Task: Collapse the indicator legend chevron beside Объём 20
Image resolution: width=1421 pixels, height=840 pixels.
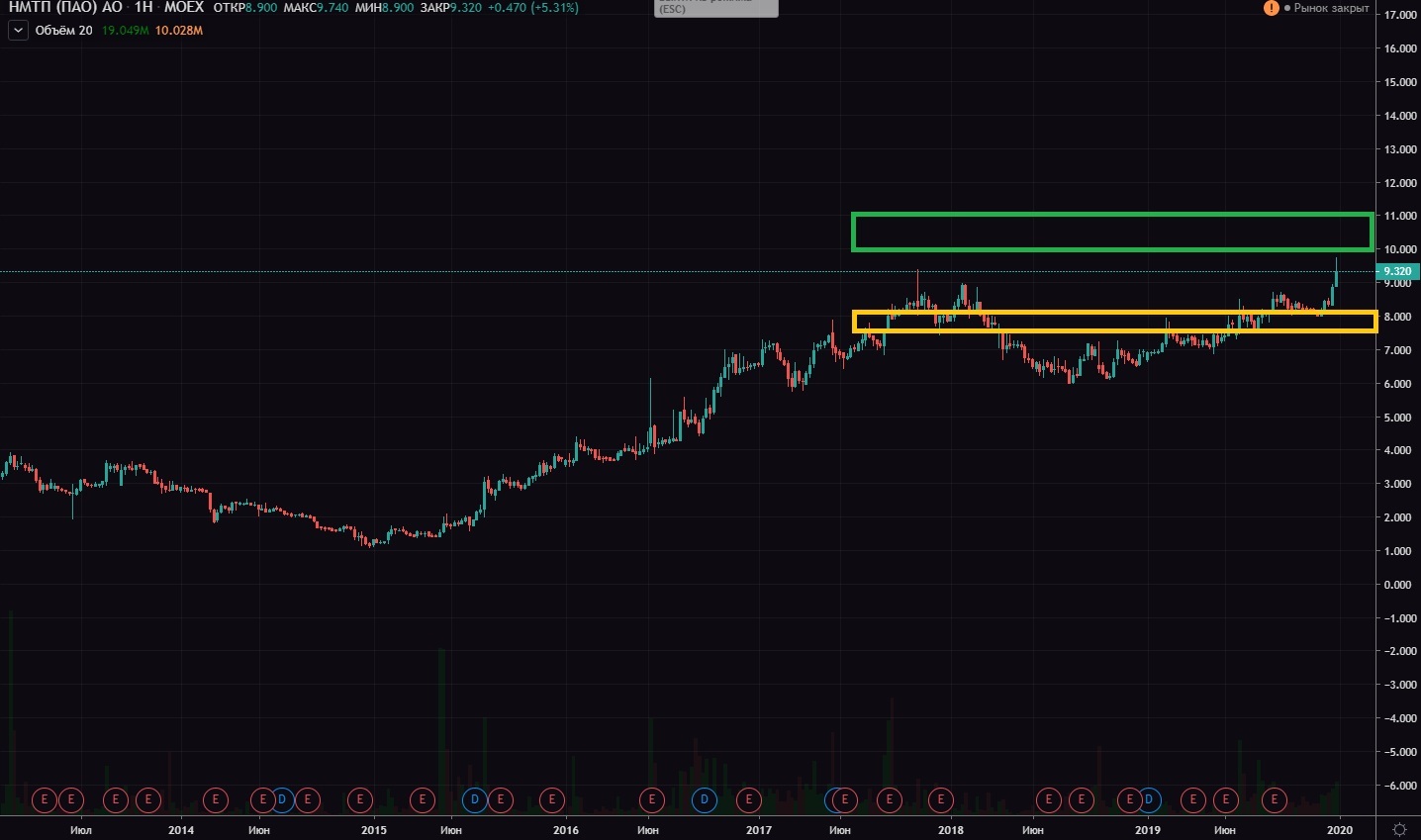Action: 18,31
